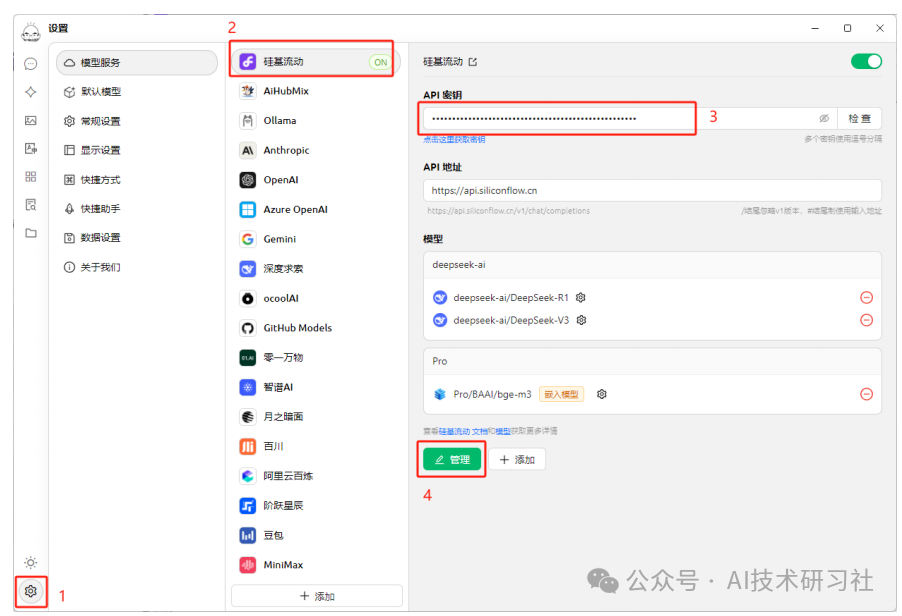Click the ON badge on 硅基流动
Screen dimensions: 902x616
tap(380, 62)
